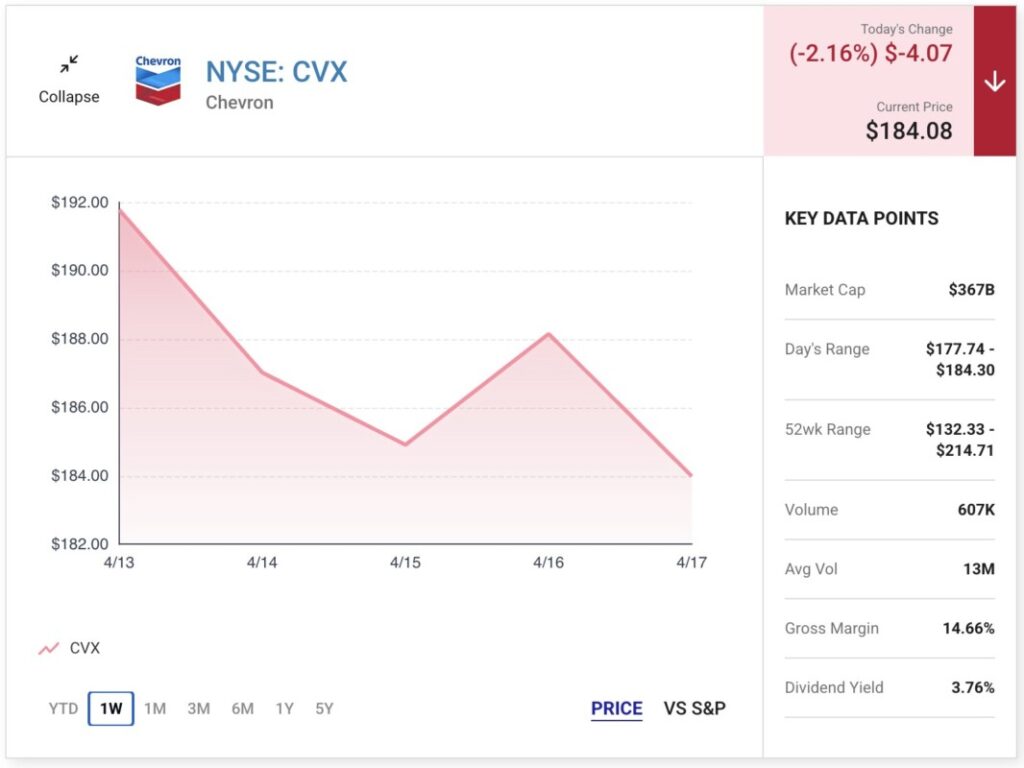Image resolution: width=1024 pixels, height=768 pixels.
Task: Select the 1W time range
Action: (x=110, y=709)
